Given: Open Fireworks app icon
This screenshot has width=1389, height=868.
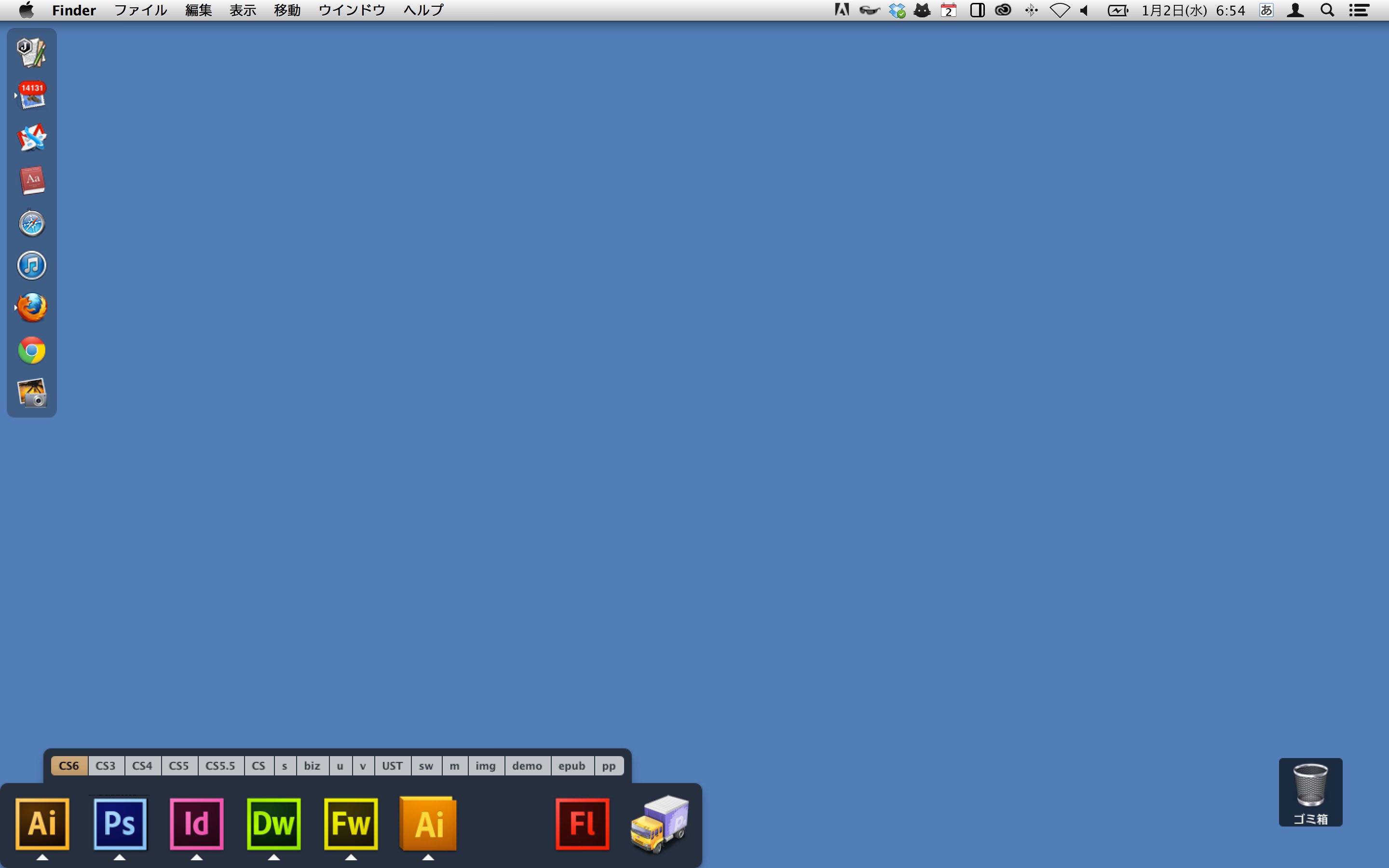Looking at the screenshot, I should click(351, 823).
